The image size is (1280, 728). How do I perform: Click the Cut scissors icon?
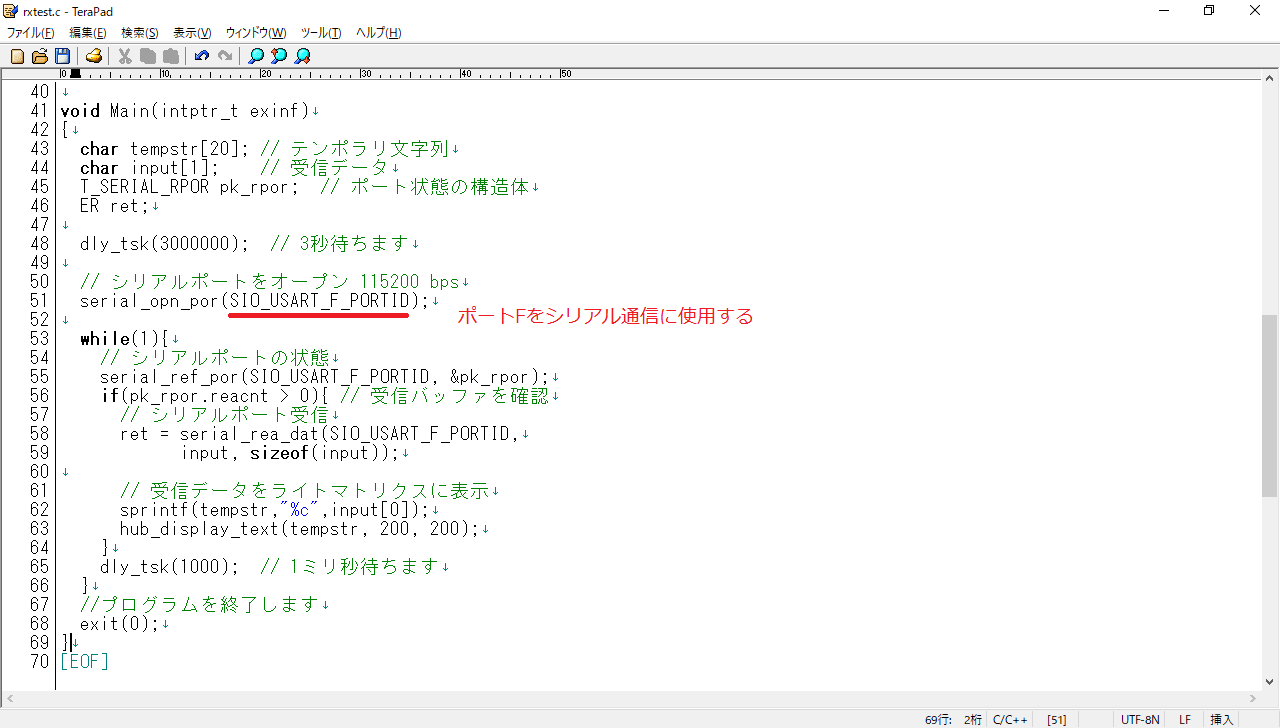click(x=125, y=56)
